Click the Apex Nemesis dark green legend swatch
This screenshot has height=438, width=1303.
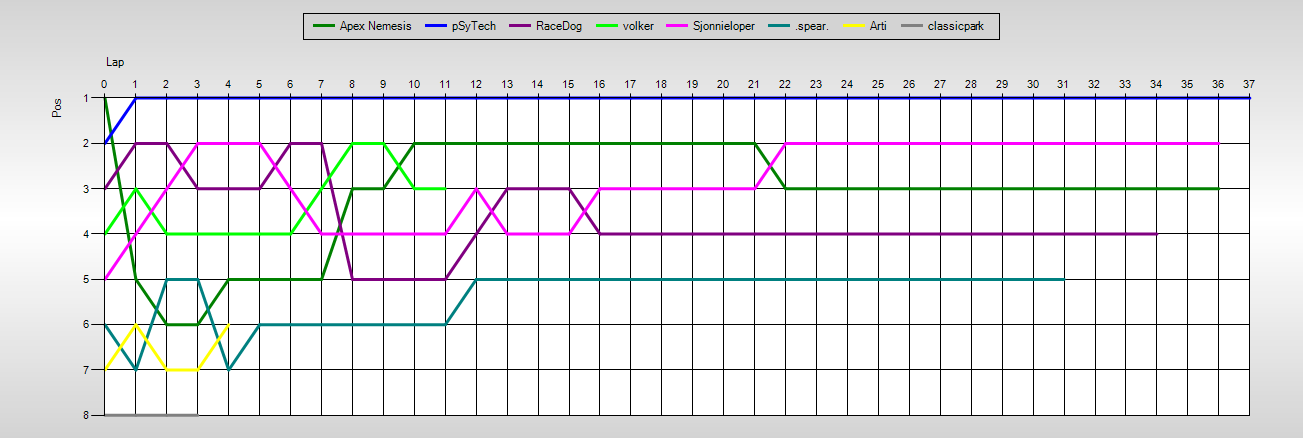[323, 26]
